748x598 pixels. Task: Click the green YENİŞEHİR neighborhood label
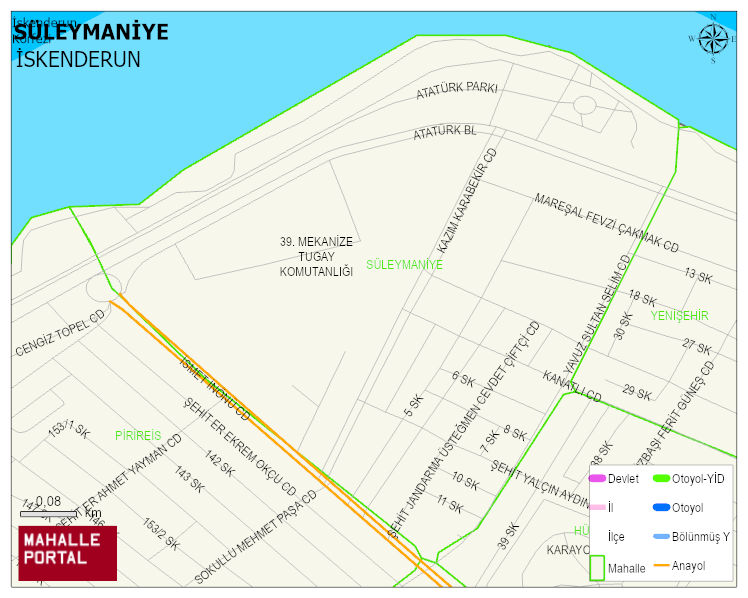(x=679, y=316)
